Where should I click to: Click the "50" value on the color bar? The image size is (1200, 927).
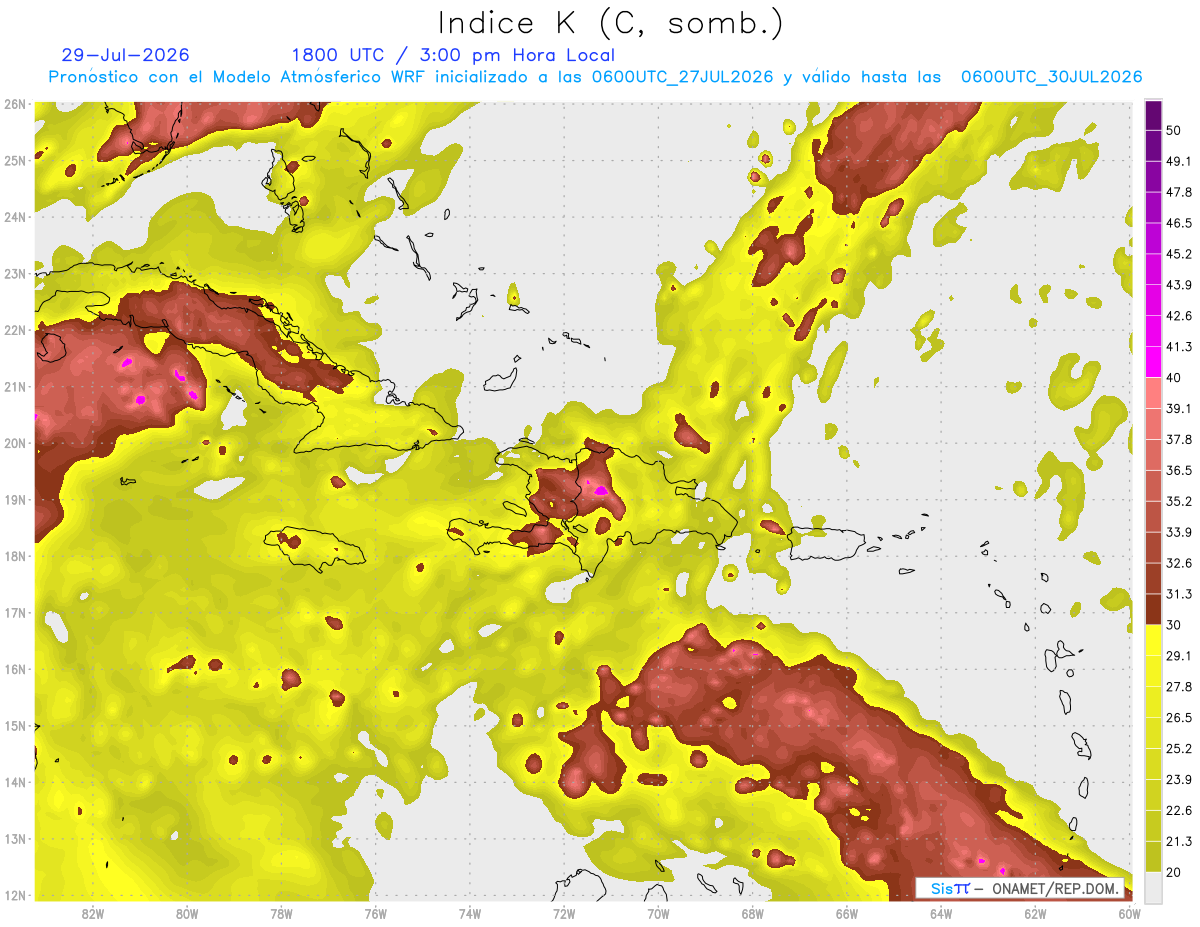(x=1175, y=130)
